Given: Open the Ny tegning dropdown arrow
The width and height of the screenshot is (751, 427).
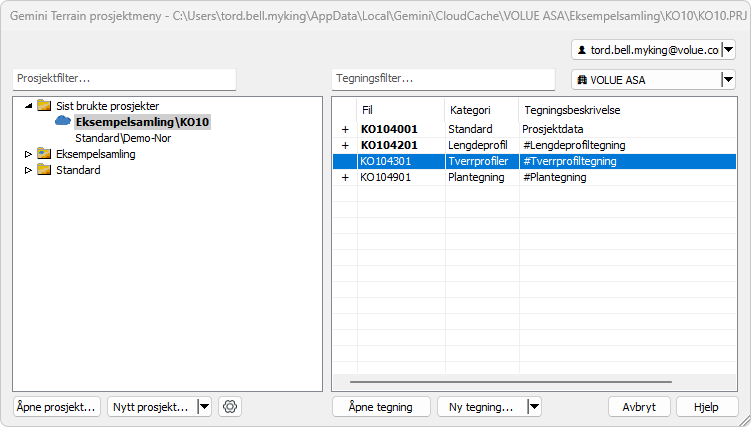Looking at the screenshot, I should 534,406.
